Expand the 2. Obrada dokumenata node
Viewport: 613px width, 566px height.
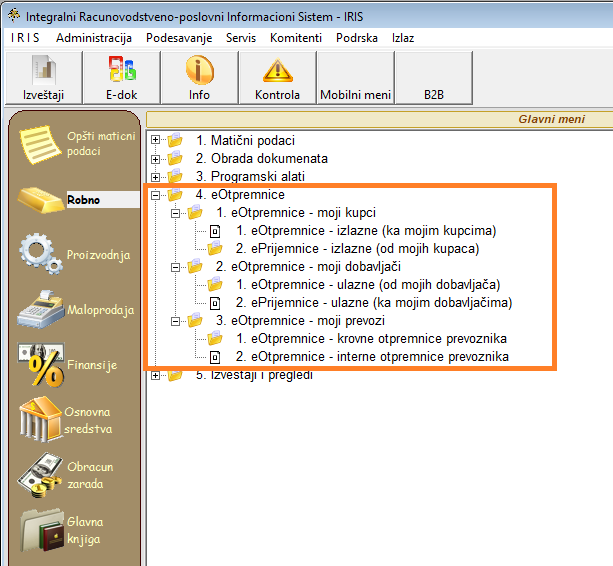point(155,158)
